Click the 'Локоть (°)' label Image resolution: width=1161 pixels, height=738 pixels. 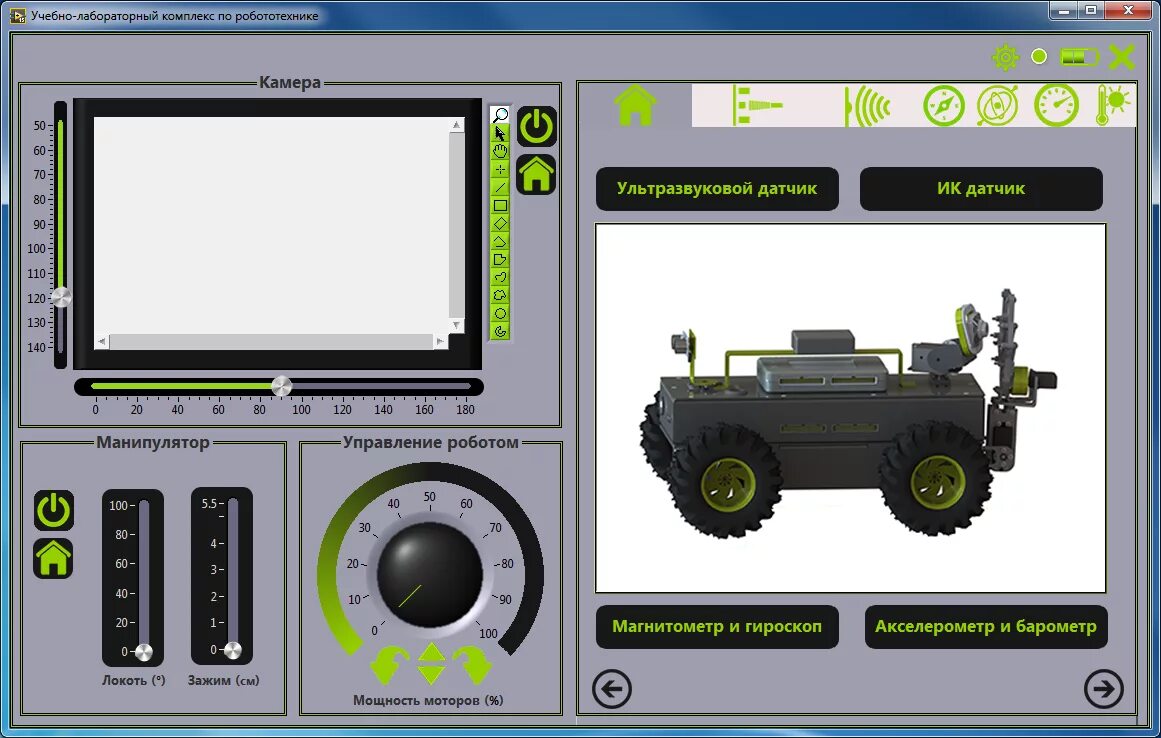click(134, 680)
